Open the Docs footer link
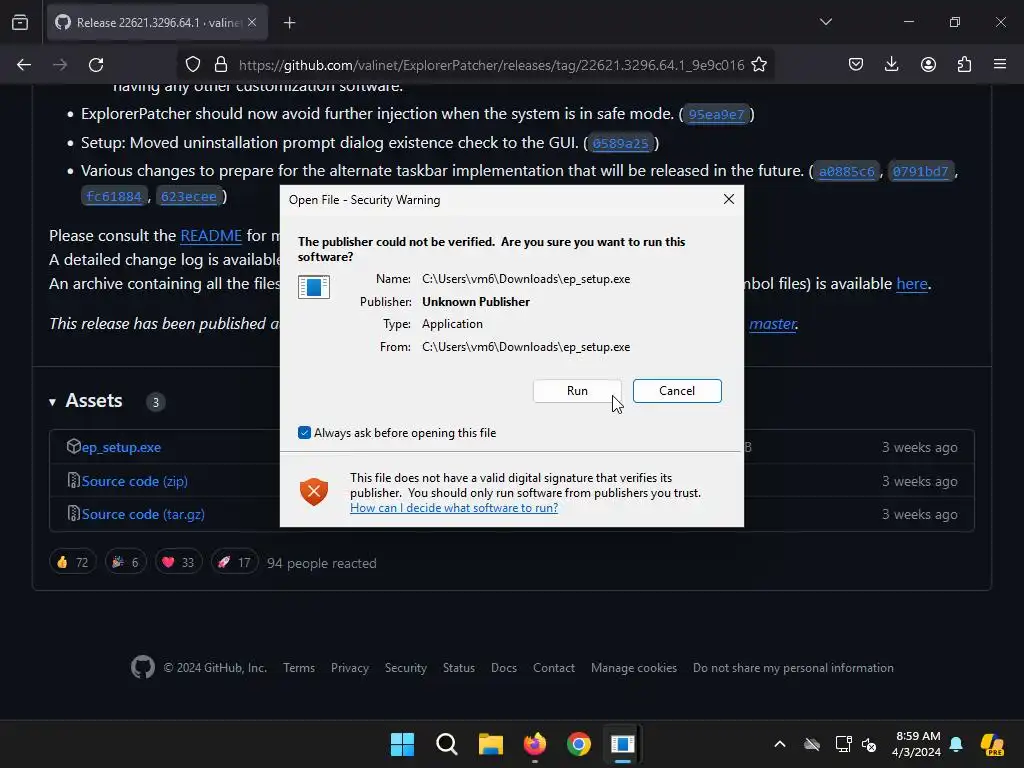The image size is (1024, 768). tap(504, 667)
